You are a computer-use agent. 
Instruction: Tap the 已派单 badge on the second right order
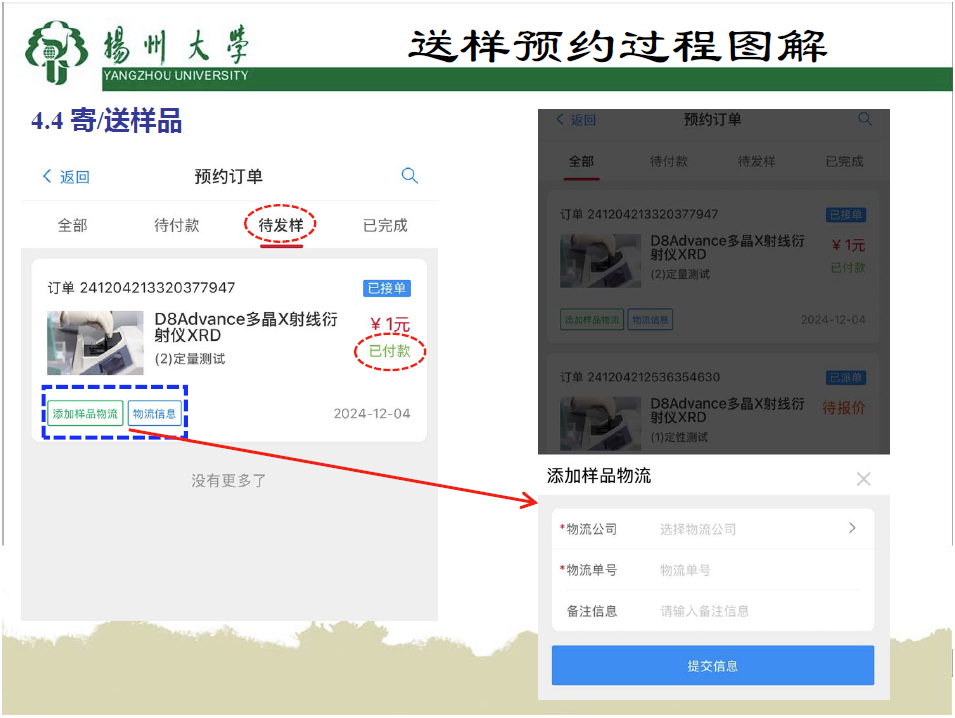tap(846, 378)
